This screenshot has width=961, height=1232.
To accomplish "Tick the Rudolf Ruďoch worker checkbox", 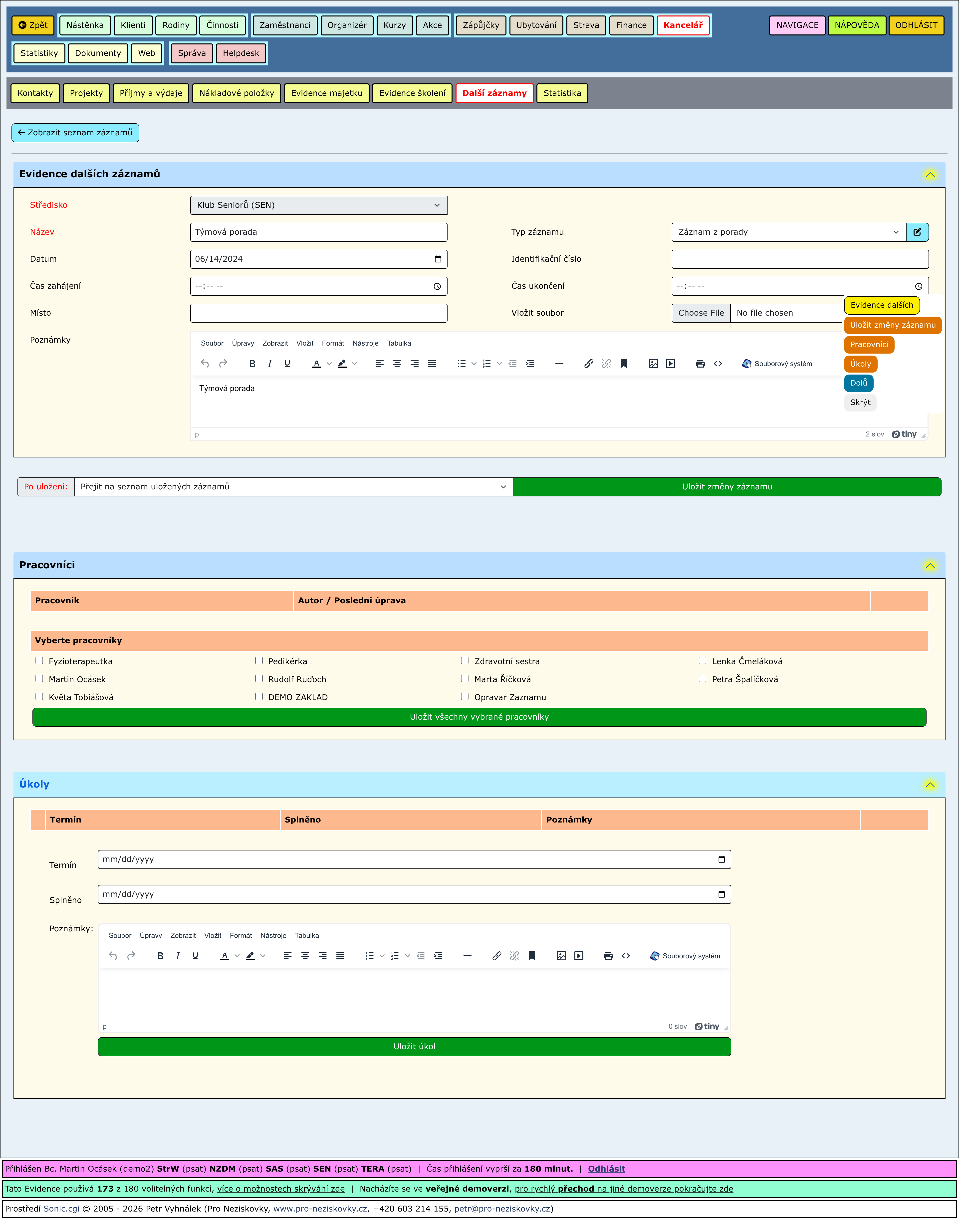I will point(259,679).
